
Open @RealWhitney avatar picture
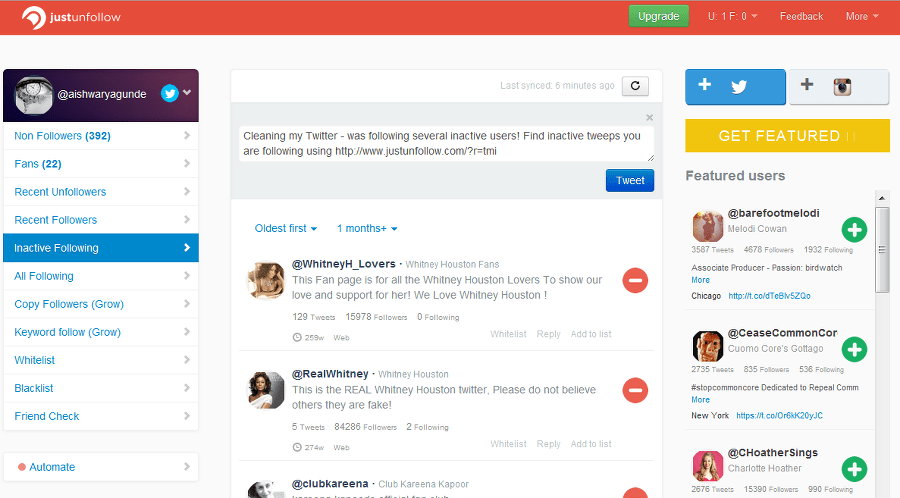(266, 390)
